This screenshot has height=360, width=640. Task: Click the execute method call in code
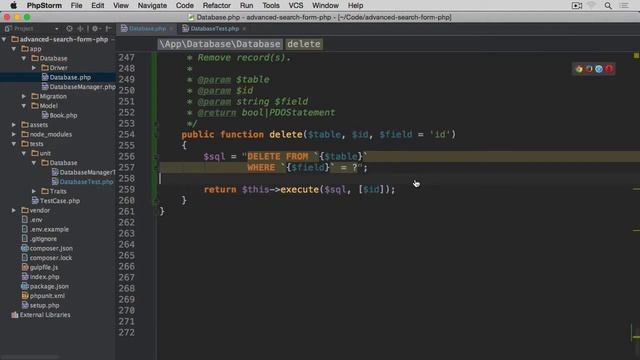[300, 189]
